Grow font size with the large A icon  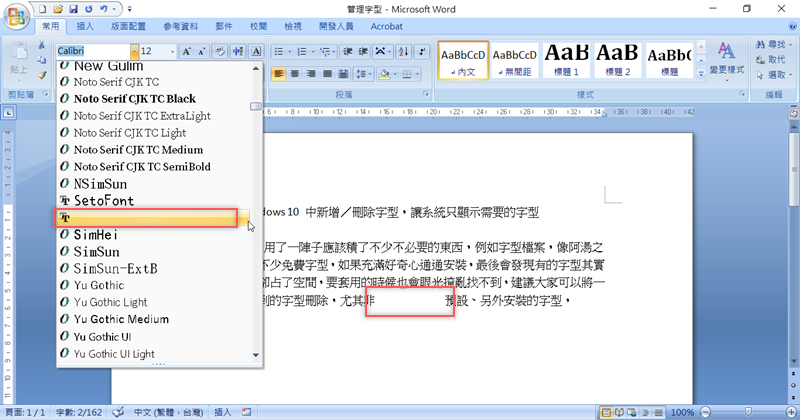point(187,51)
